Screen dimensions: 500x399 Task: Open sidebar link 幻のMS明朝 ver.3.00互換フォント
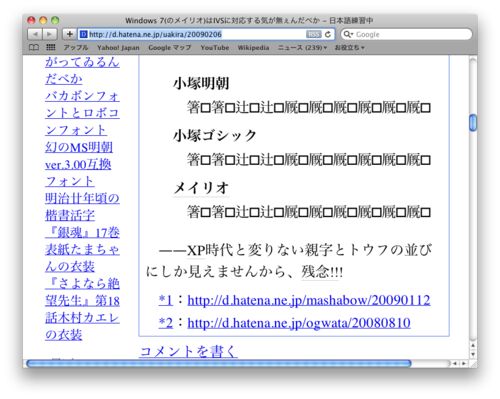click(x=79, y=164)
